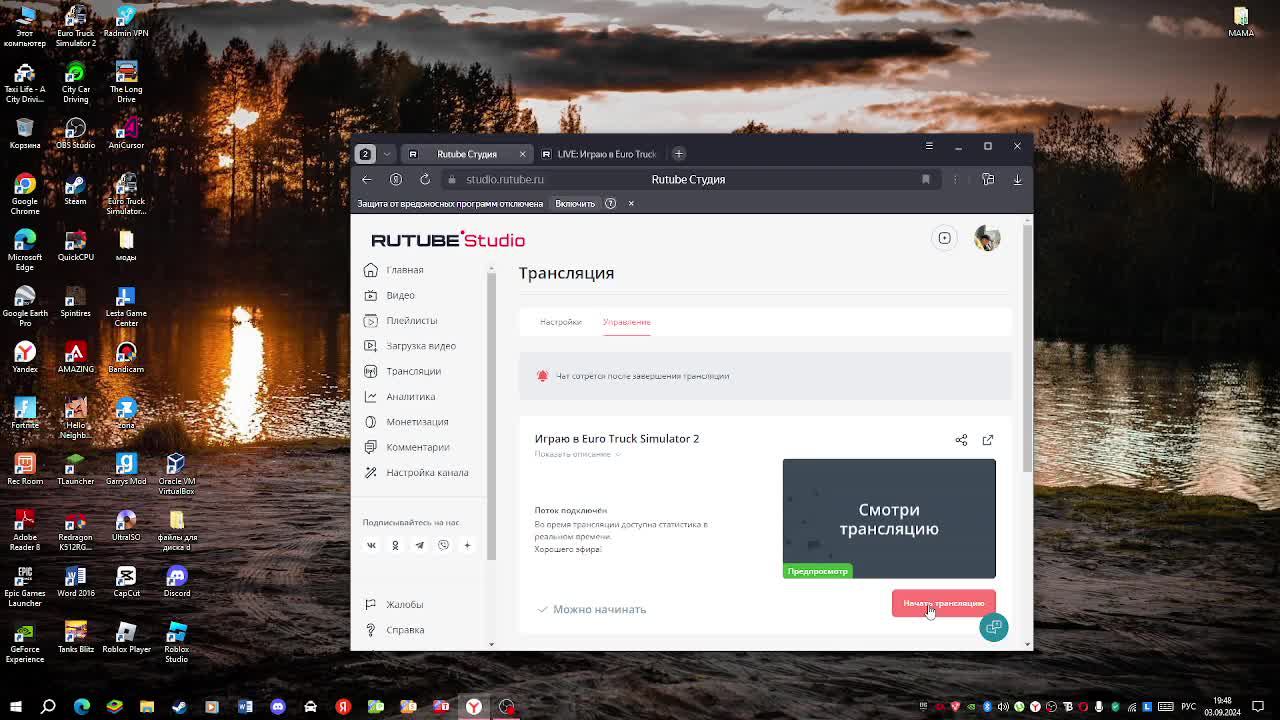Click the stream preview thumbnail
The height and width of the screenshot is (720, 1280).
tap(889, 518)
